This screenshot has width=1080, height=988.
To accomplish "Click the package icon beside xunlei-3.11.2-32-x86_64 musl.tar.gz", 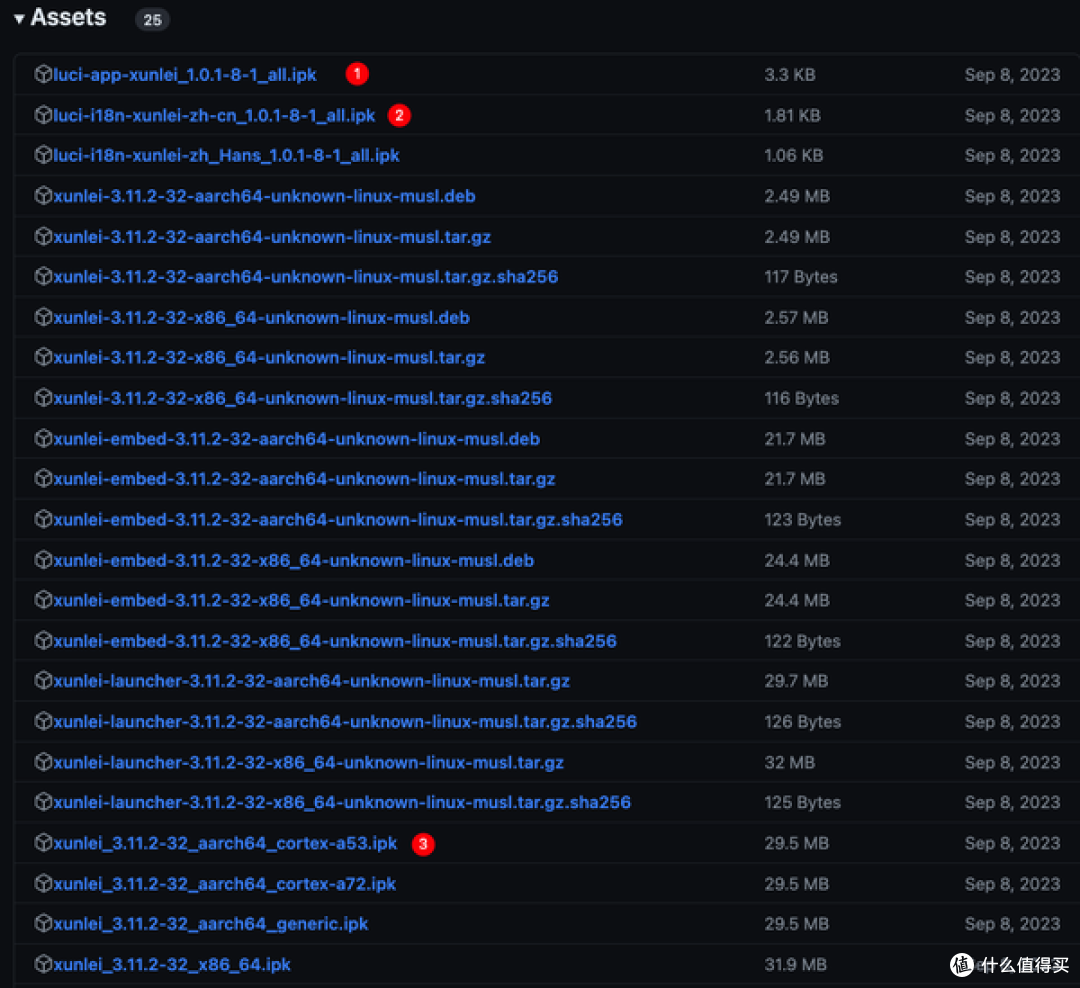I will [43, 357].
